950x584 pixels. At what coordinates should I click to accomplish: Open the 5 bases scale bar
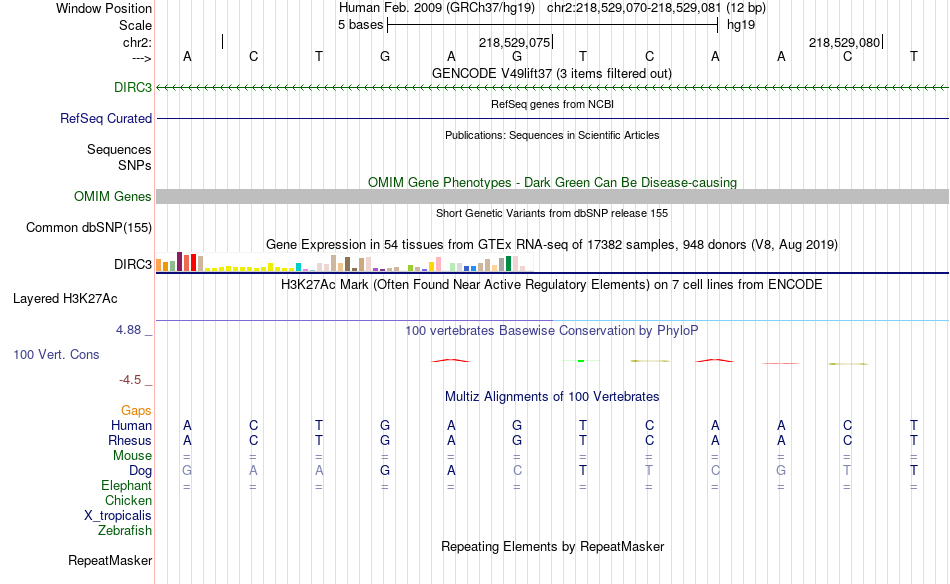click(x=553, y=25)
